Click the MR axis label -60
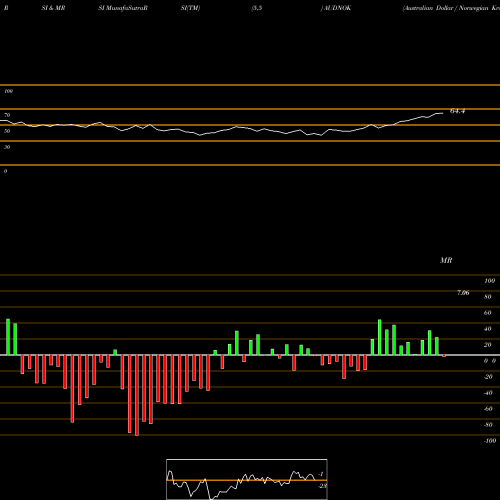The image size is (500, 500). point(488,409)
